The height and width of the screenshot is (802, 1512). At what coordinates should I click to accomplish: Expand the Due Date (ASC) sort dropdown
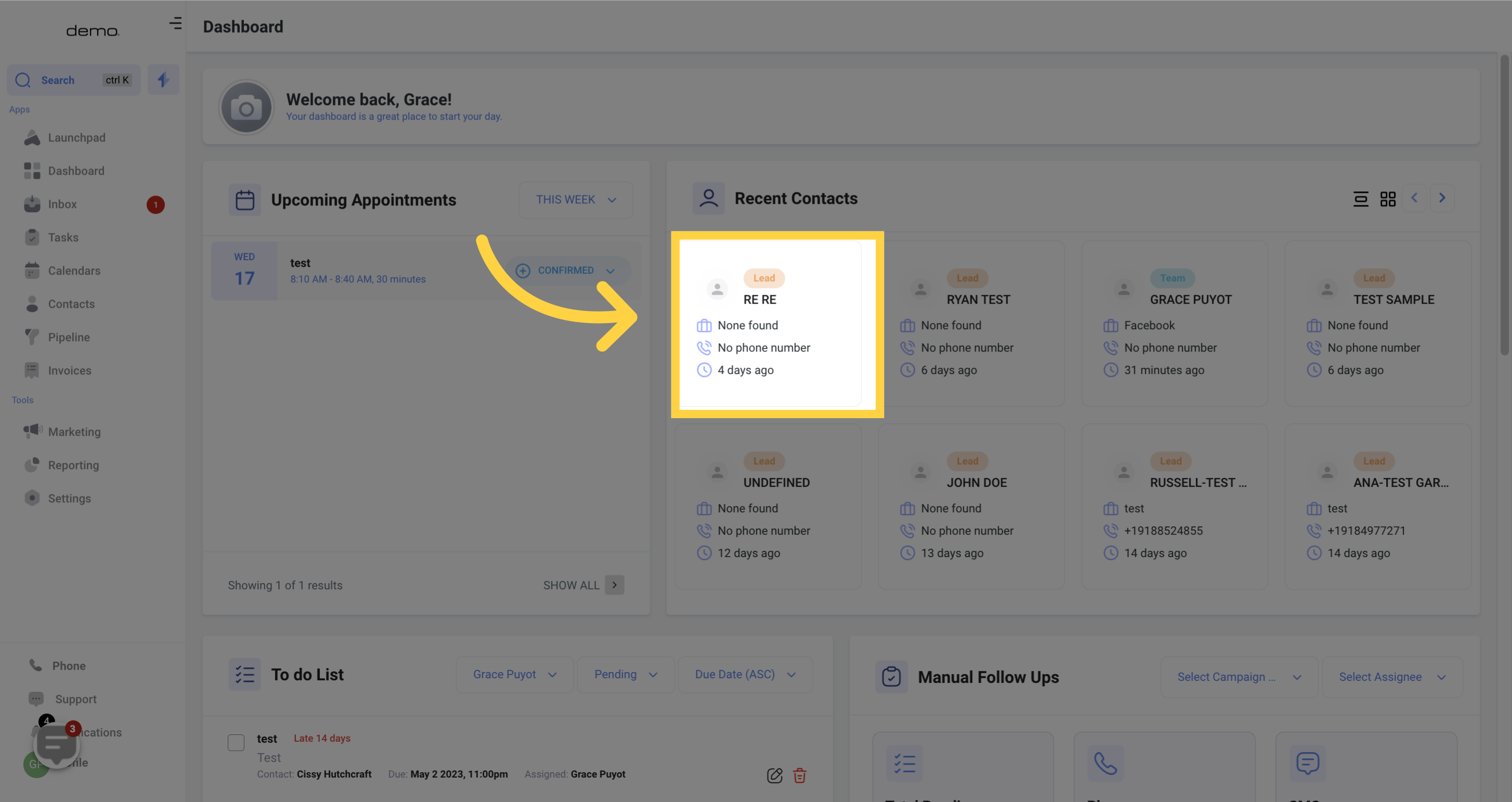pyautogui.click(x=745, y=675)
